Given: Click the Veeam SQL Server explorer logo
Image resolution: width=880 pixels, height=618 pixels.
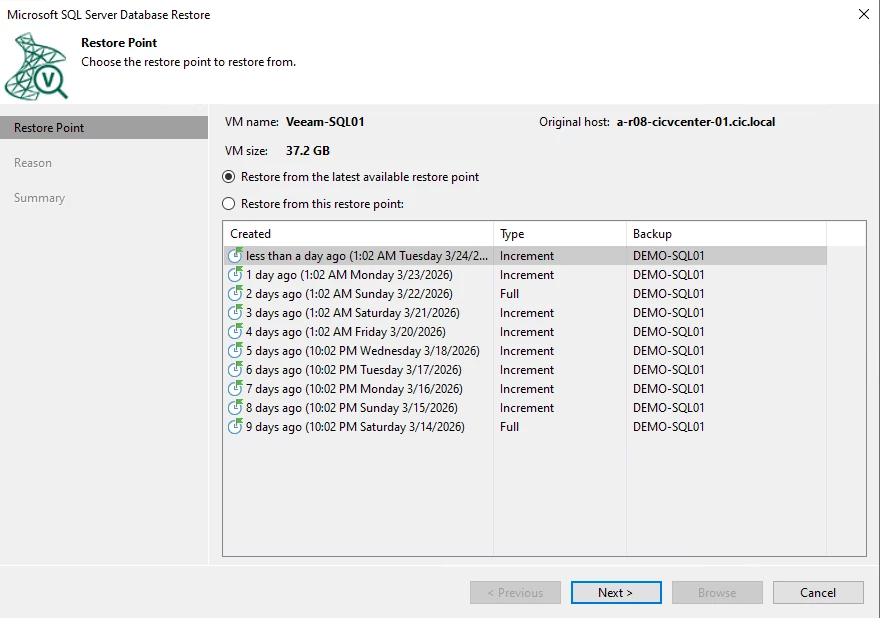Looking at the screenshot, I should coord(36,66).
